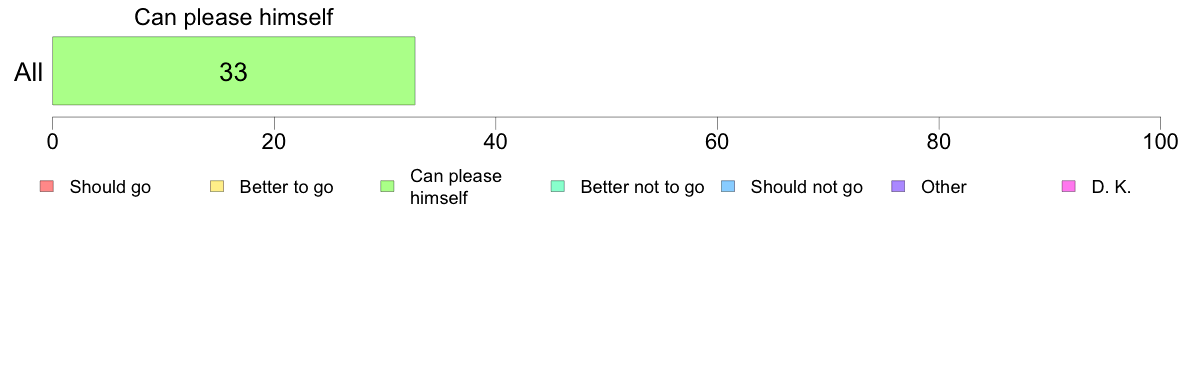Image resolution: width=1188 pixels, height=368 pixels.
Task: Click the 40 axis tick label
Action: pyautogui.click(x=495, y=142)
